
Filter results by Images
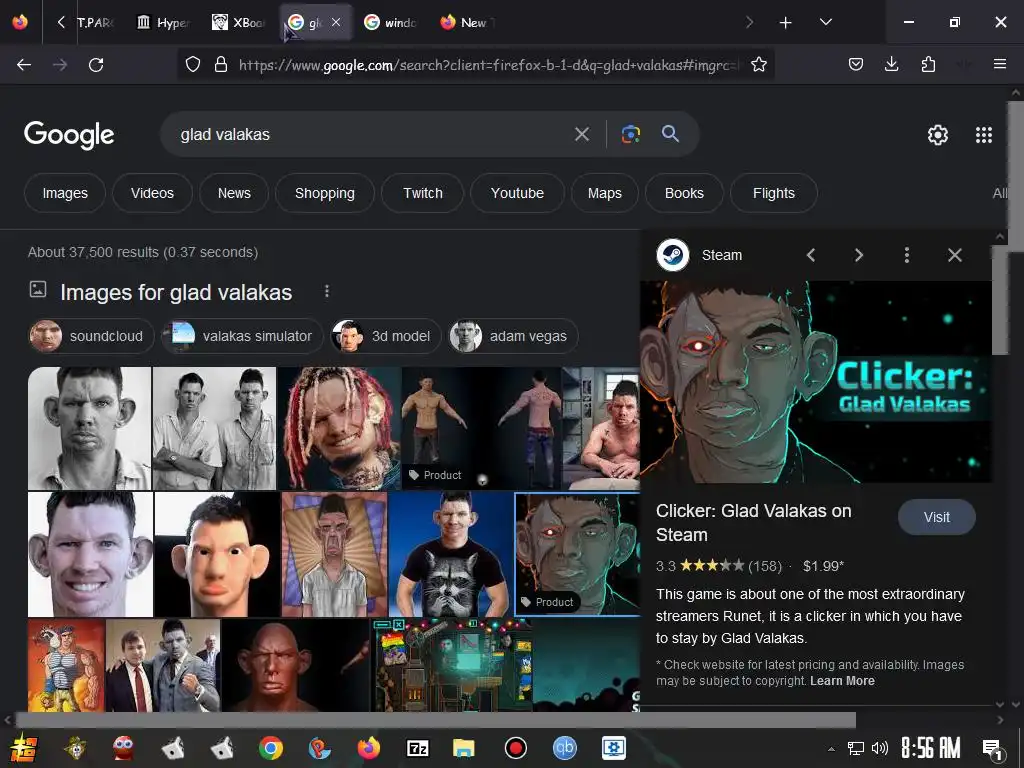tap(65, 193)
